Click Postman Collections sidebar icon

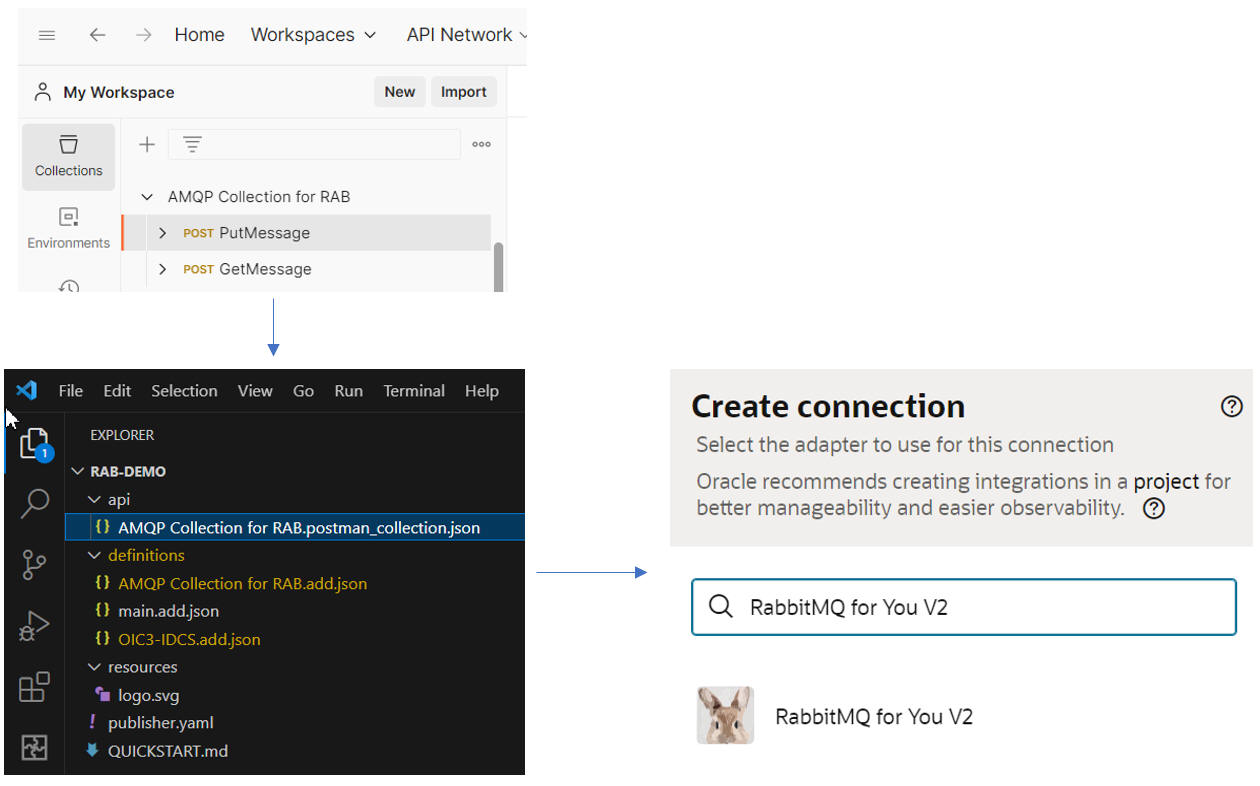[68, 156]
